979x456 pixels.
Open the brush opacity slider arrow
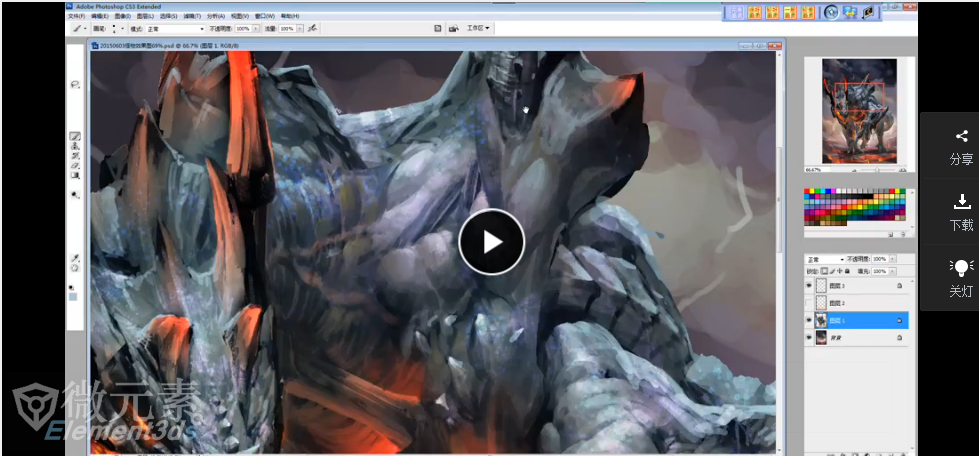[x=255, y=29]
